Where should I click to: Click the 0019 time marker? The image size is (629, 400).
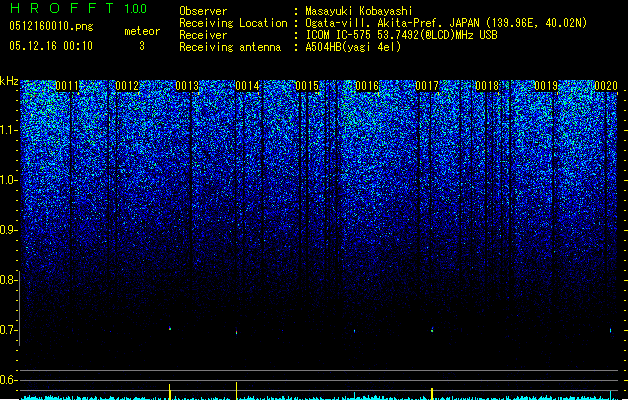click(546, 86)
